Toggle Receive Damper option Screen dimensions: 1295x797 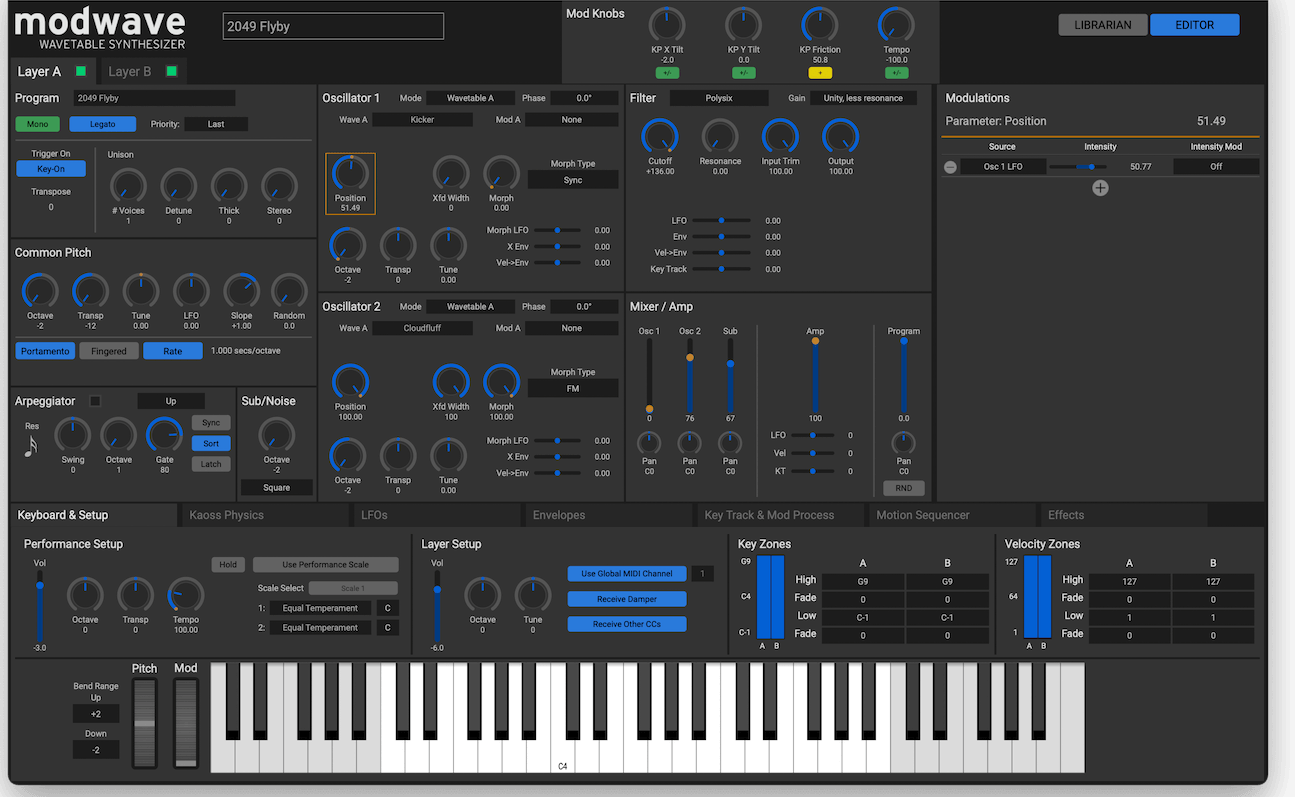(x=627, y=599)
